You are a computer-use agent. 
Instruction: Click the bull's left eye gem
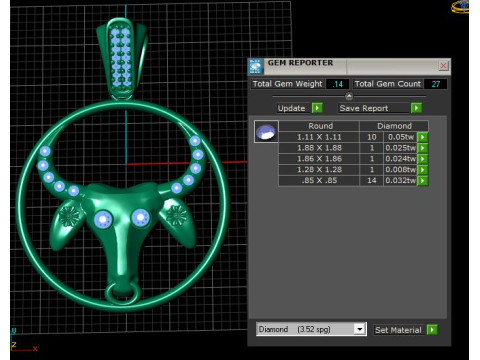coord(103,220)
